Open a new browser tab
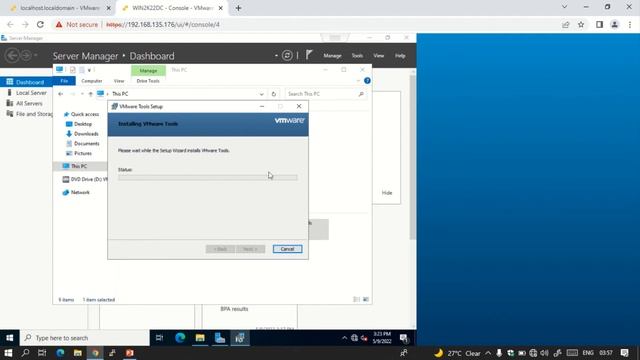The image size is (640, 360). [x=238, y=8]
